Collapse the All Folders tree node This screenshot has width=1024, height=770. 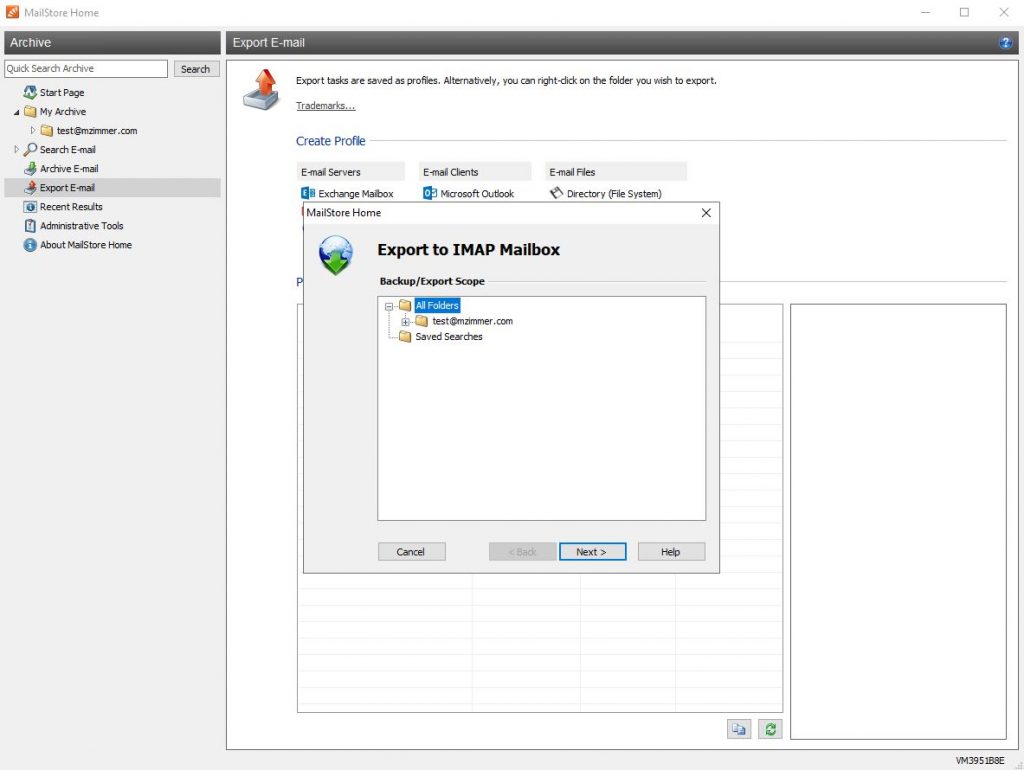coord(389,306)
